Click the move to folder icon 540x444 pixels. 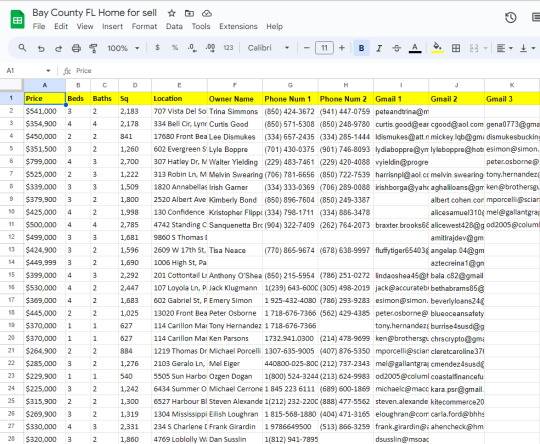pos(189,13)
